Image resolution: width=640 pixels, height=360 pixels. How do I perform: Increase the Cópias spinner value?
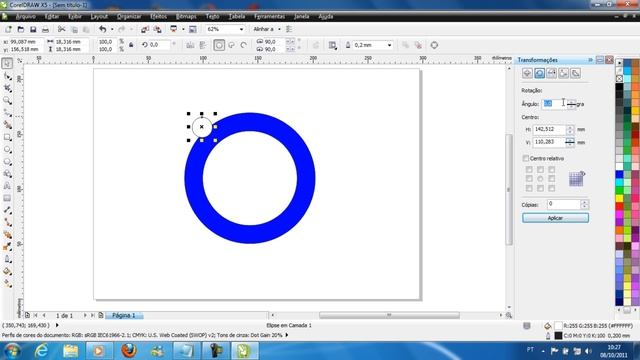[584, 202]
